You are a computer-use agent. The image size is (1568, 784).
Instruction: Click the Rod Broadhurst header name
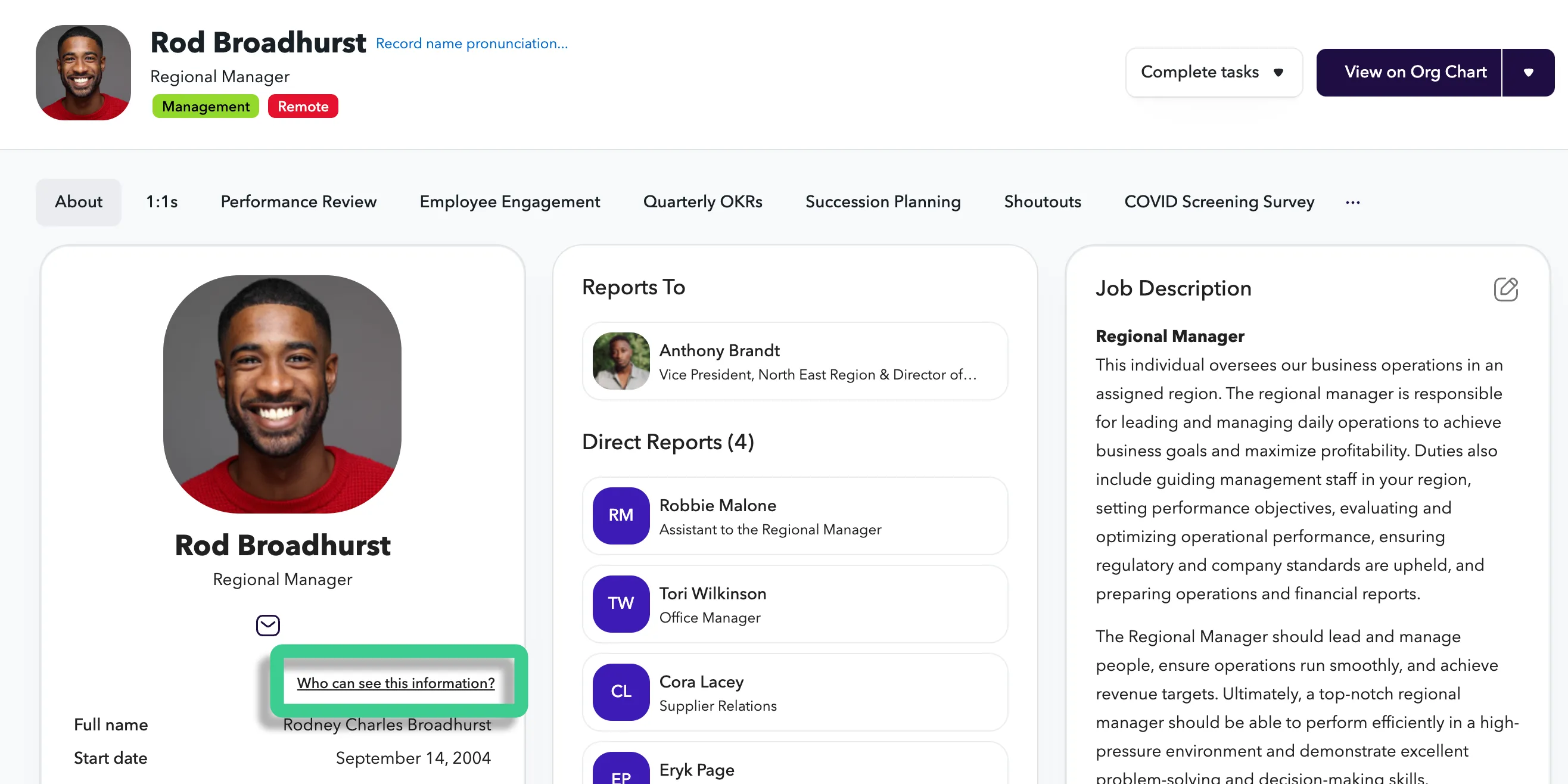click(258, 43)
